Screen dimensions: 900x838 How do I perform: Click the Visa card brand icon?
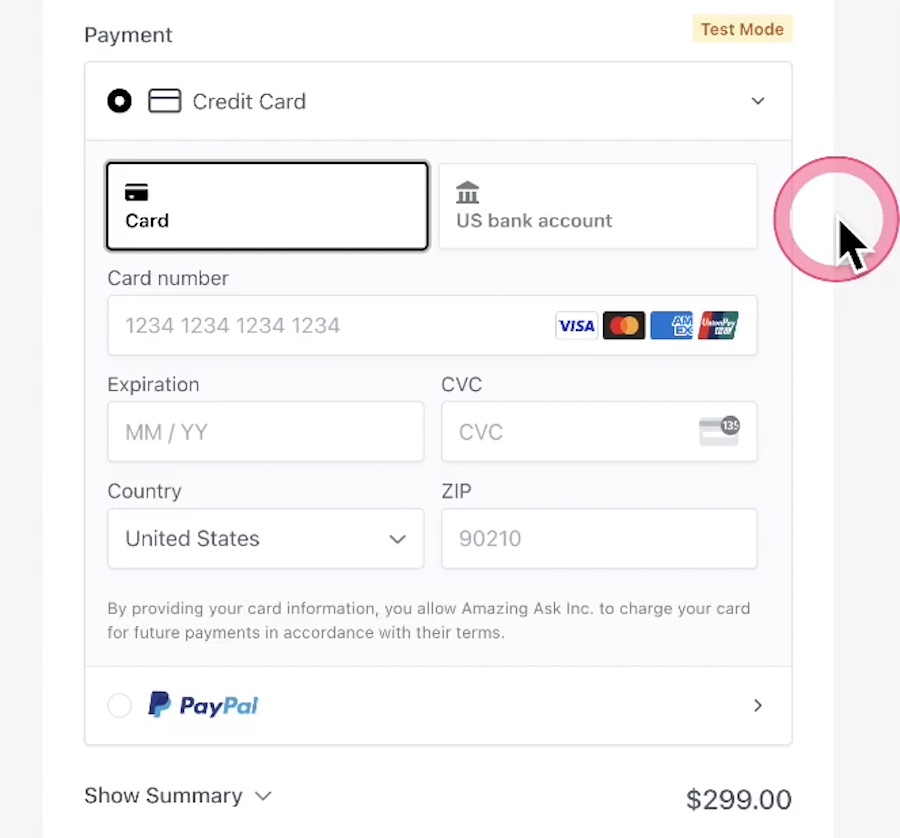pos(576,325)
